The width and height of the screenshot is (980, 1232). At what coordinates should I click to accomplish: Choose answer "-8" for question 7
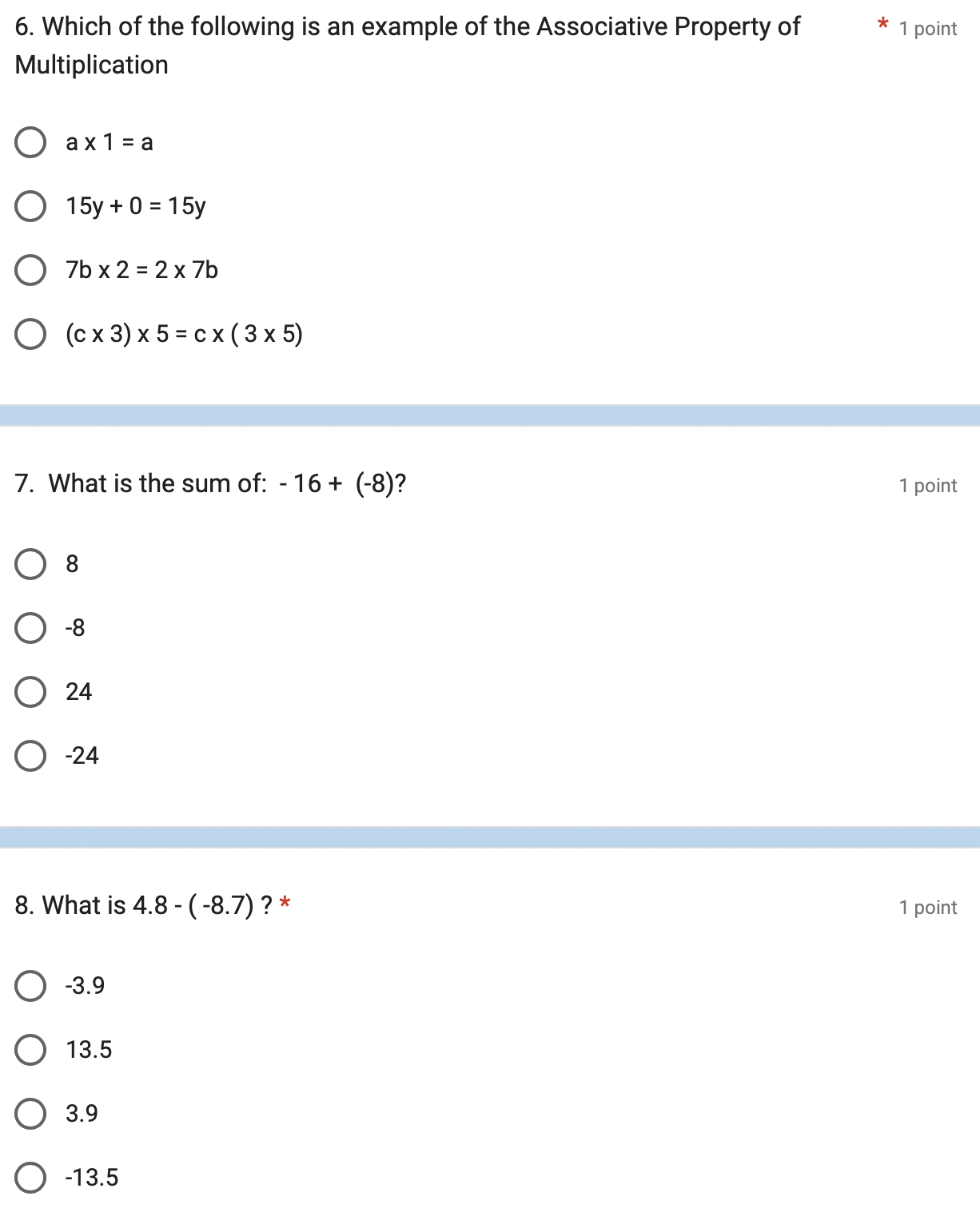[30, 628]
